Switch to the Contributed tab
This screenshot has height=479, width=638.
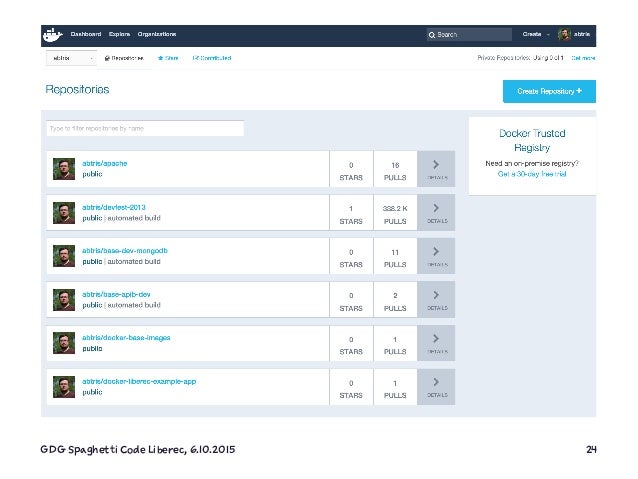(x=212, y=58)
